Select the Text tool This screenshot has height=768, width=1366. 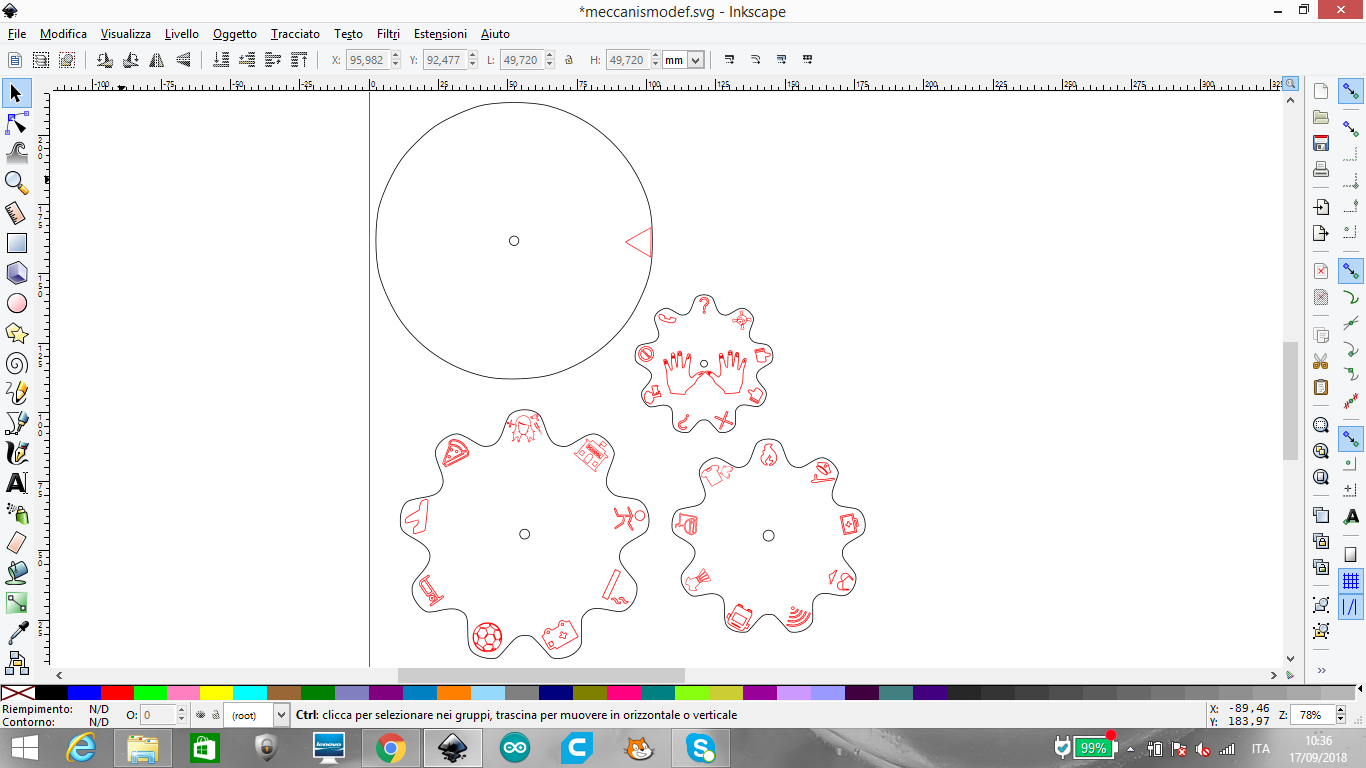click(16, 483)
